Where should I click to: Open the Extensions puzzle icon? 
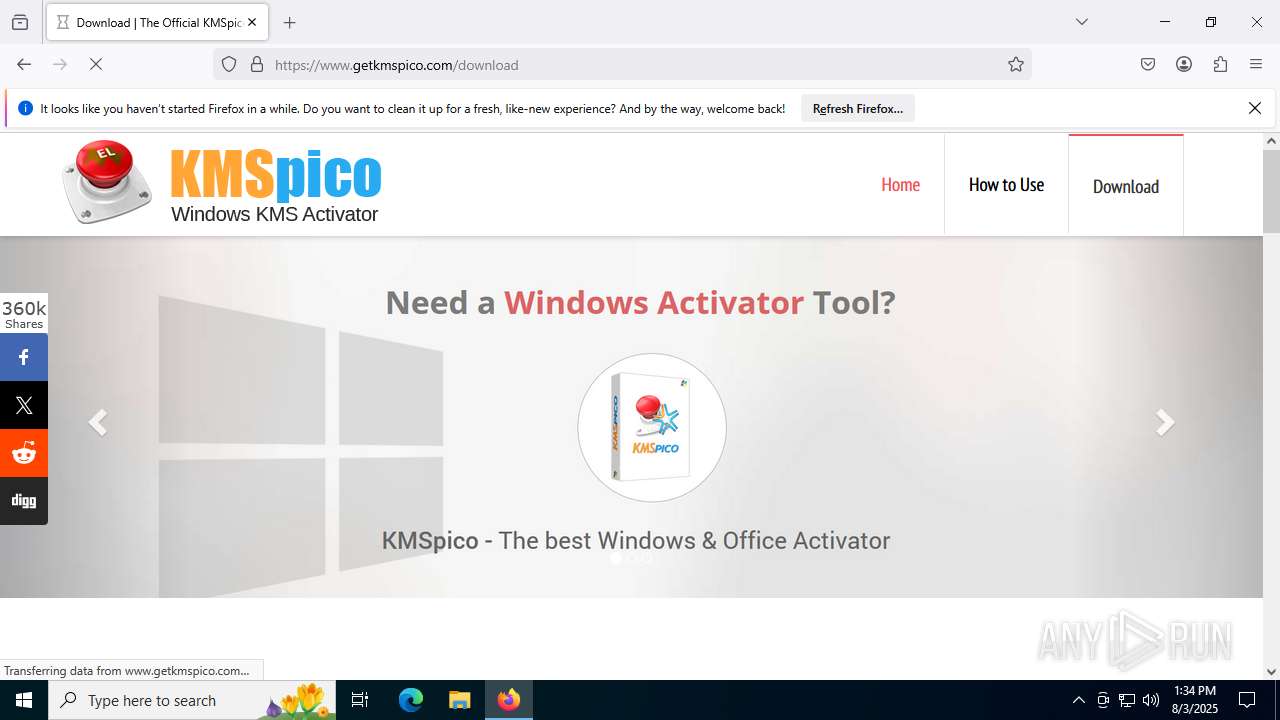coord(1220,64)
